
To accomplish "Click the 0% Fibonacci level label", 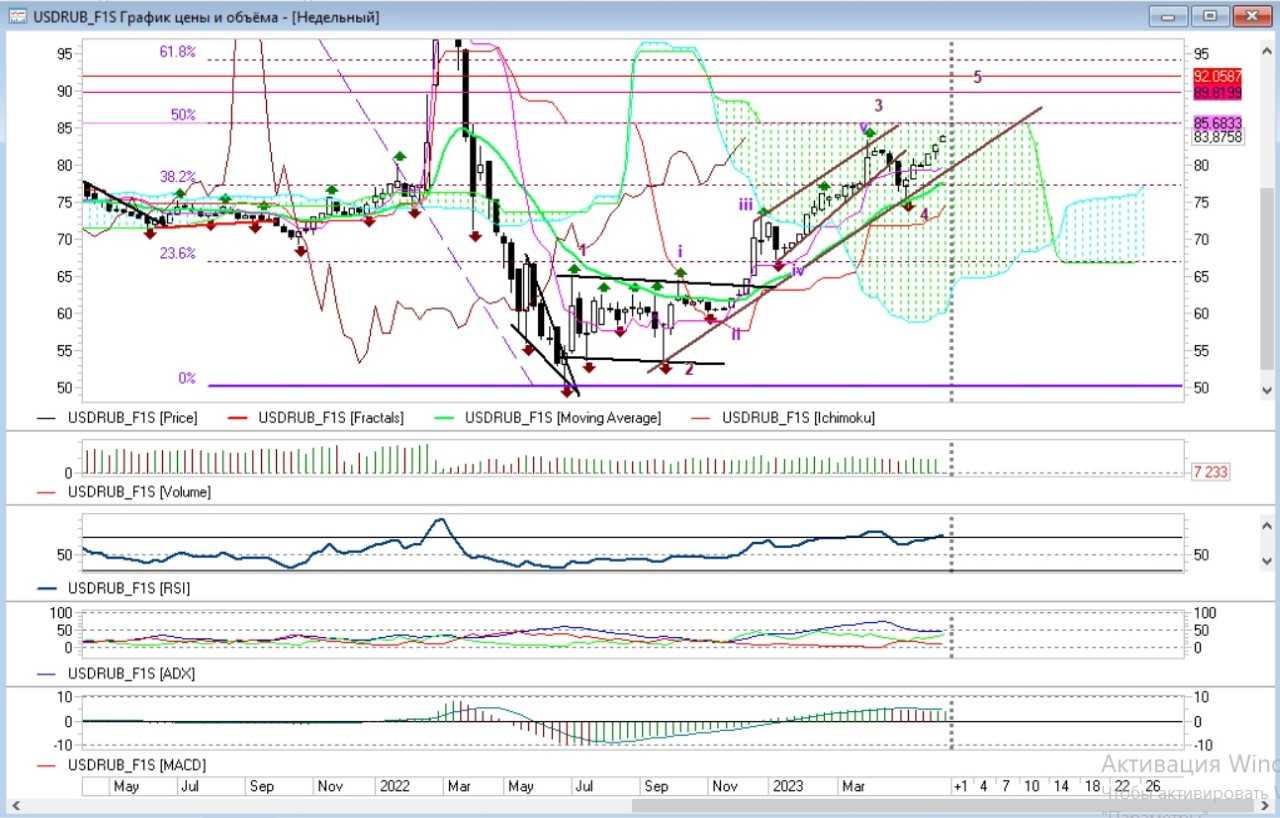I will coord(187,378).
